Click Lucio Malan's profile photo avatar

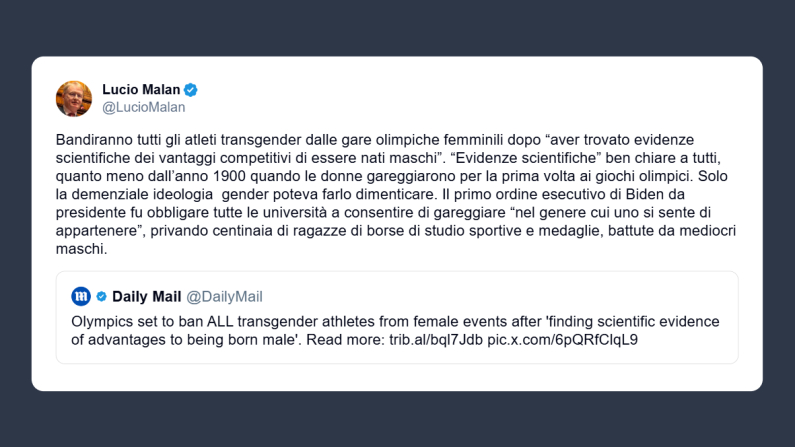pos(74,98)
